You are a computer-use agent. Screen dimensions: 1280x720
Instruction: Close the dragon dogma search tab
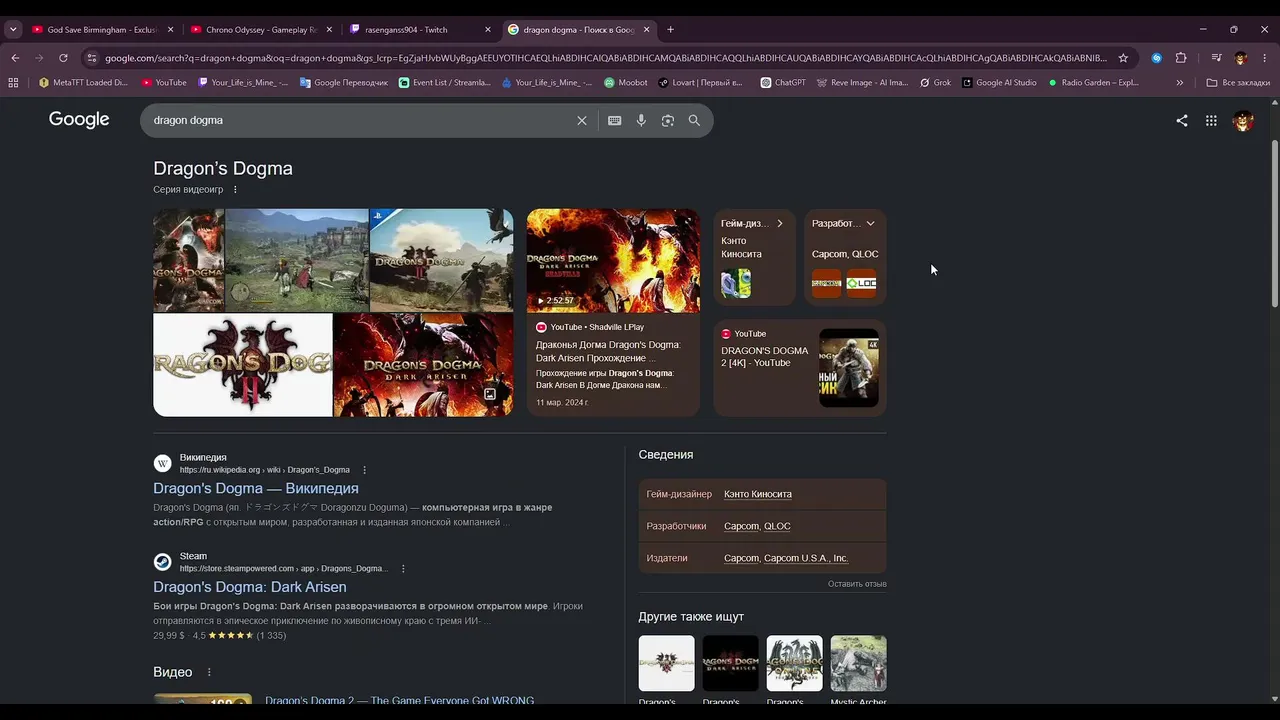(x=647, y=30)
